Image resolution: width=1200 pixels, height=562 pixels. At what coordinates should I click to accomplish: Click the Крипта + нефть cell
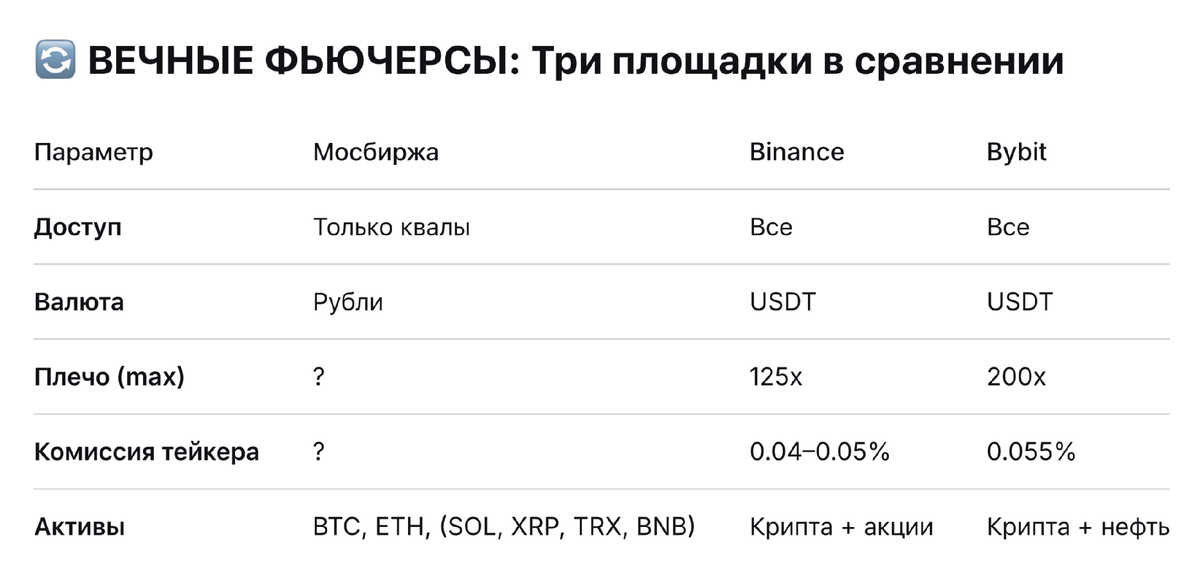tap(1077, 527)
